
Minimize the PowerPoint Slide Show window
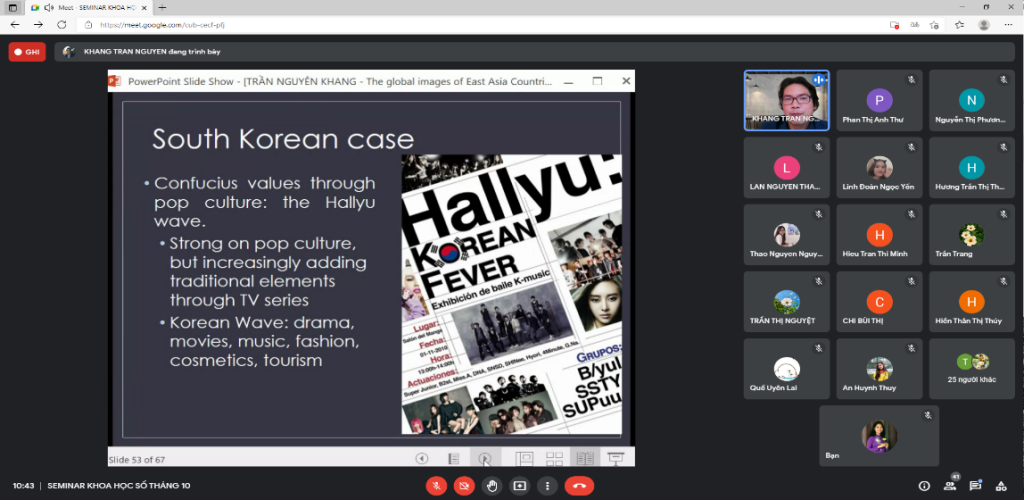point(569,81)
